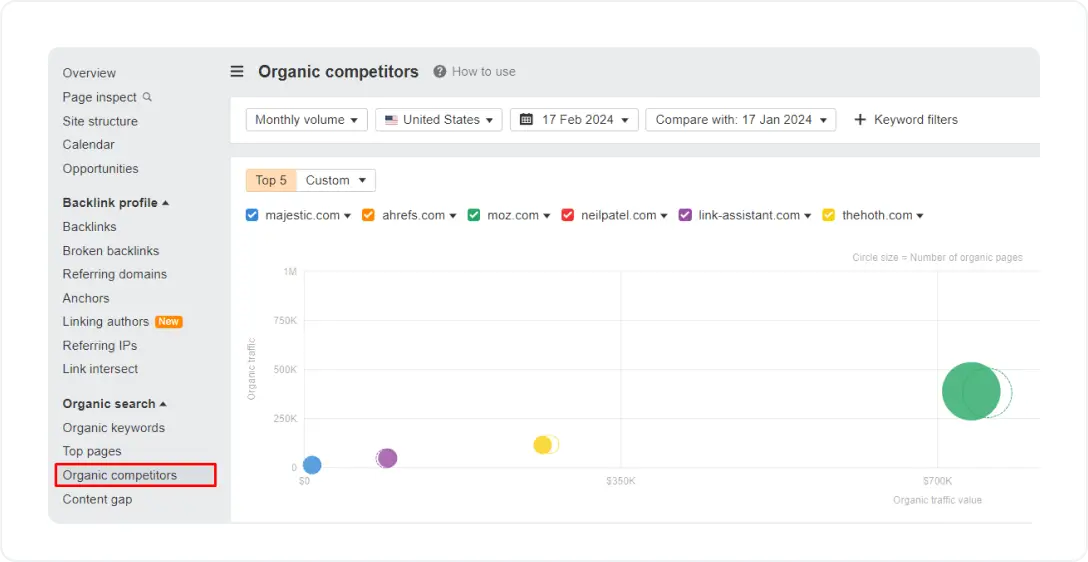The height and width of the screenshot is (562, 1088).
Task: Click the yellow thehoth.com bubble on chart
Action: click(542, 445)
